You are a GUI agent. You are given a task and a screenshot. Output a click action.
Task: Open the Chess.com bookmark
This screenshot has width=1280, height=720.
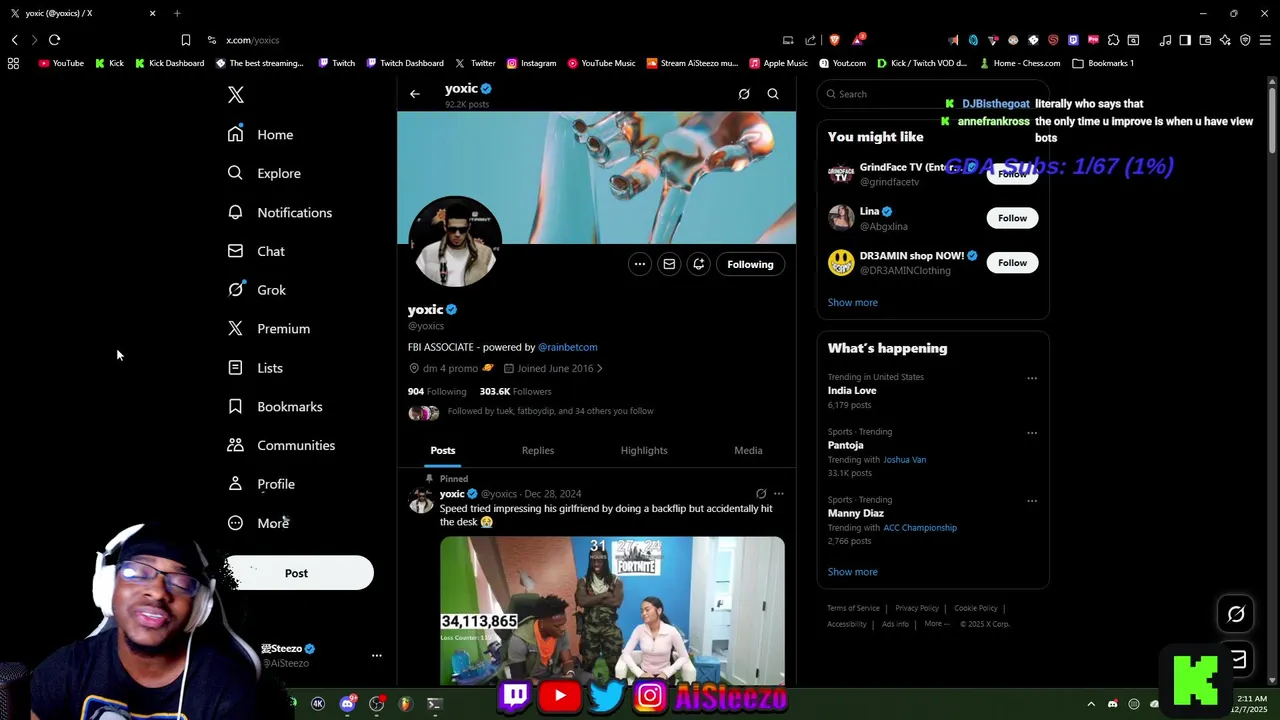[x=1020, y=63]
